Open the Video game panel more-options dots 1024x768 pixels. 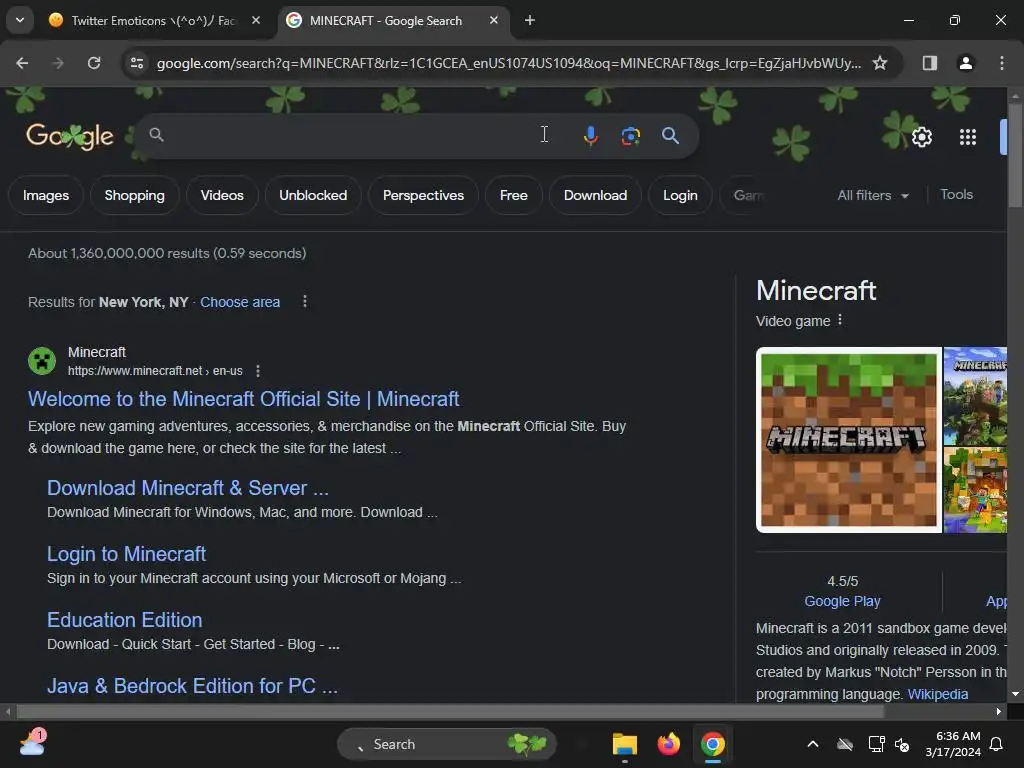(840, 320)
